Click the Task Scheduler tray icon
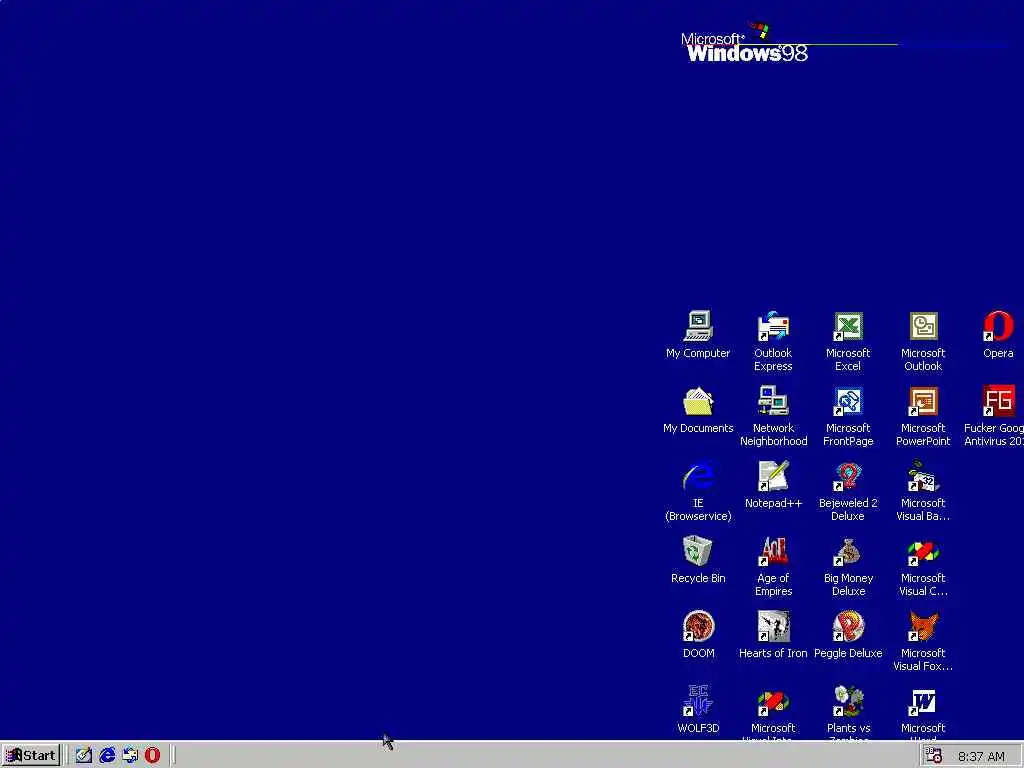The height and width of the screenshot is (768, 1024). pos(934,756)
